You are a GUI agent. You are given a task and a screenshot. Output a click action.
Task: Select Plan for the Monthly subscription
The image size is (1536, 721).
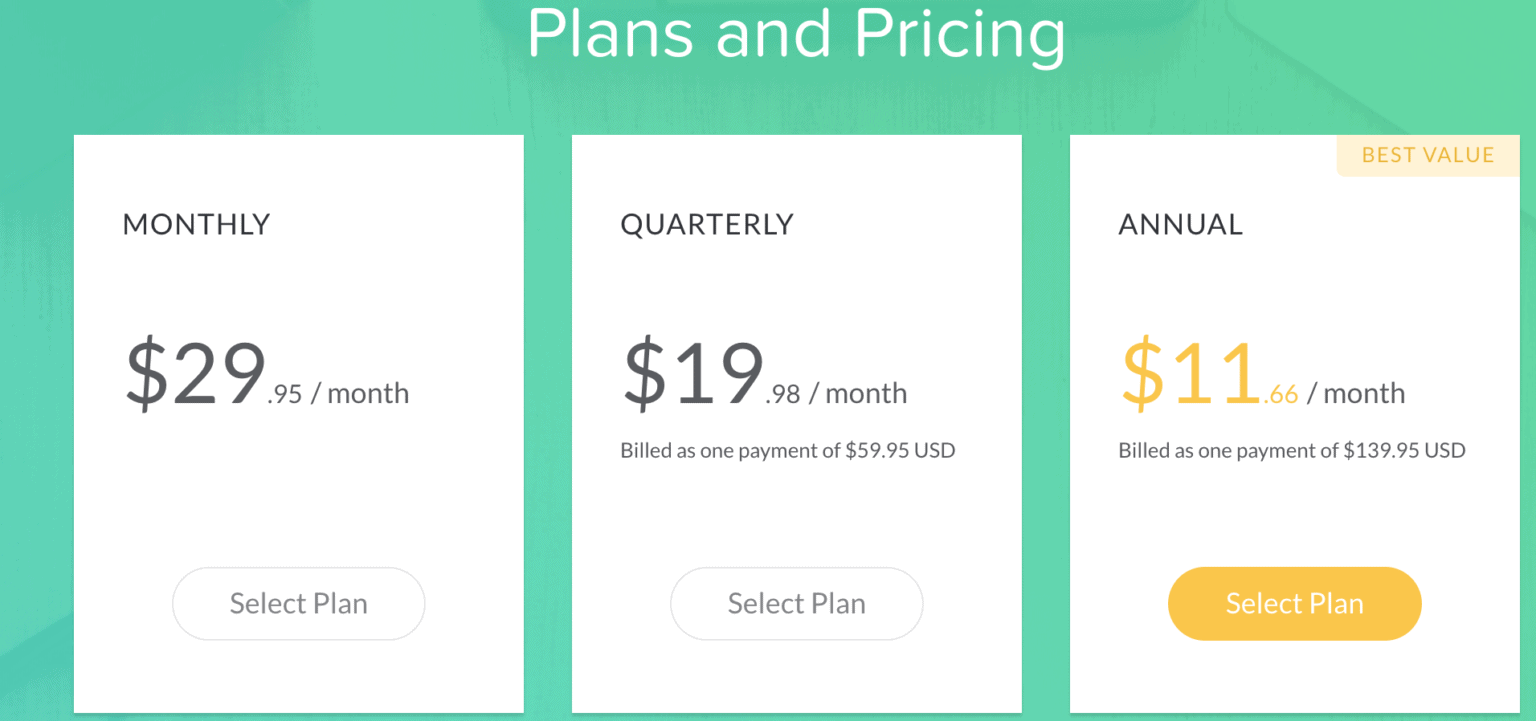click(298, 603)
